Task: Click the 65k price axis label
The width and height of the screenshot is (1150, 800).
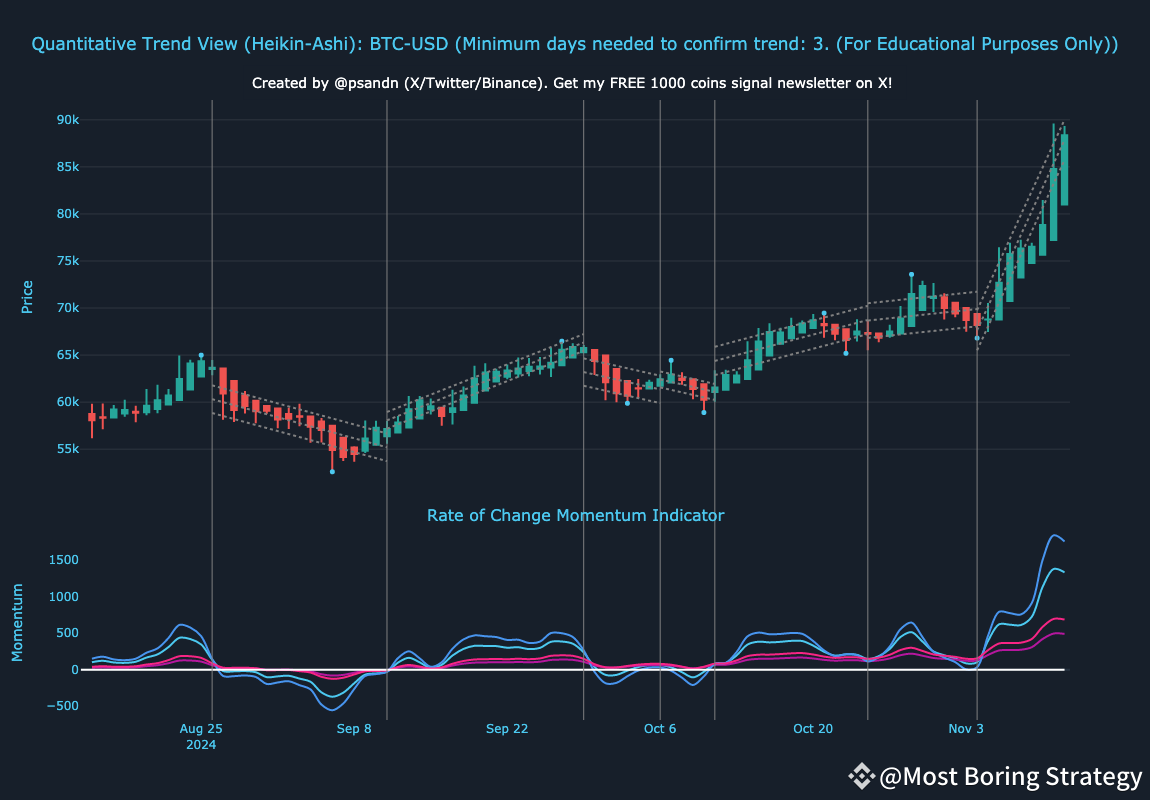Action: click(67, 355)
